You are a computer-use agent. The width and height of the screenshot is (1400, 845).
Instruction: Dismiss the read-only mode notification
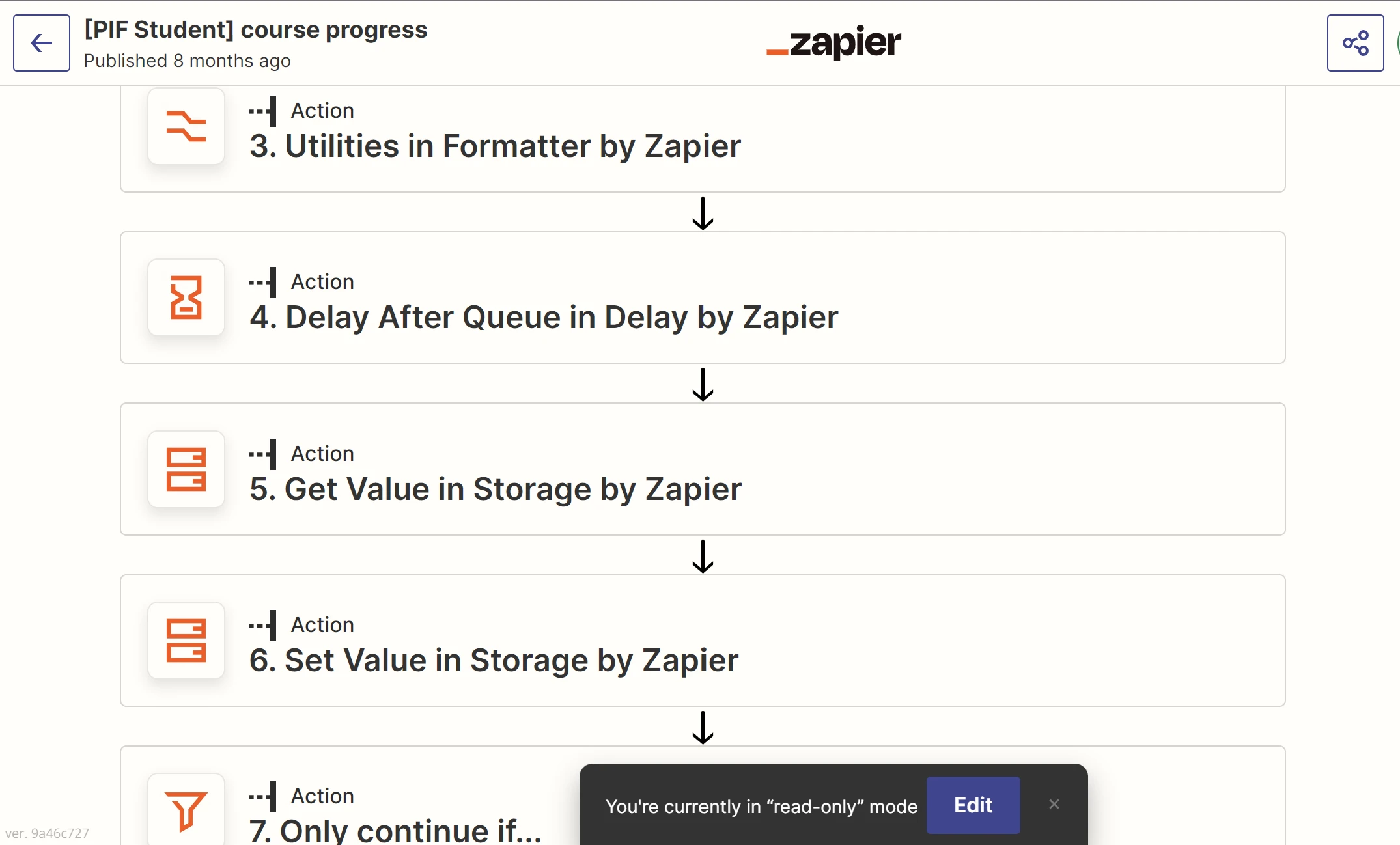[x=1054, y=805]
